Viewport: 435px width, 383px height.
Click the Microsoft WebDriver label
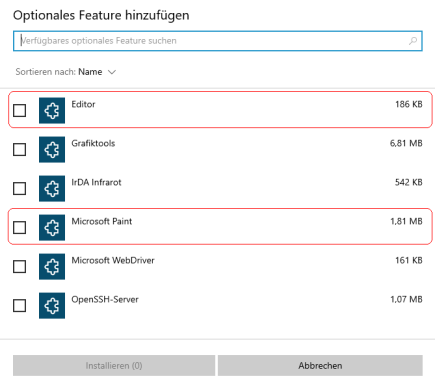tap(113, 260)
